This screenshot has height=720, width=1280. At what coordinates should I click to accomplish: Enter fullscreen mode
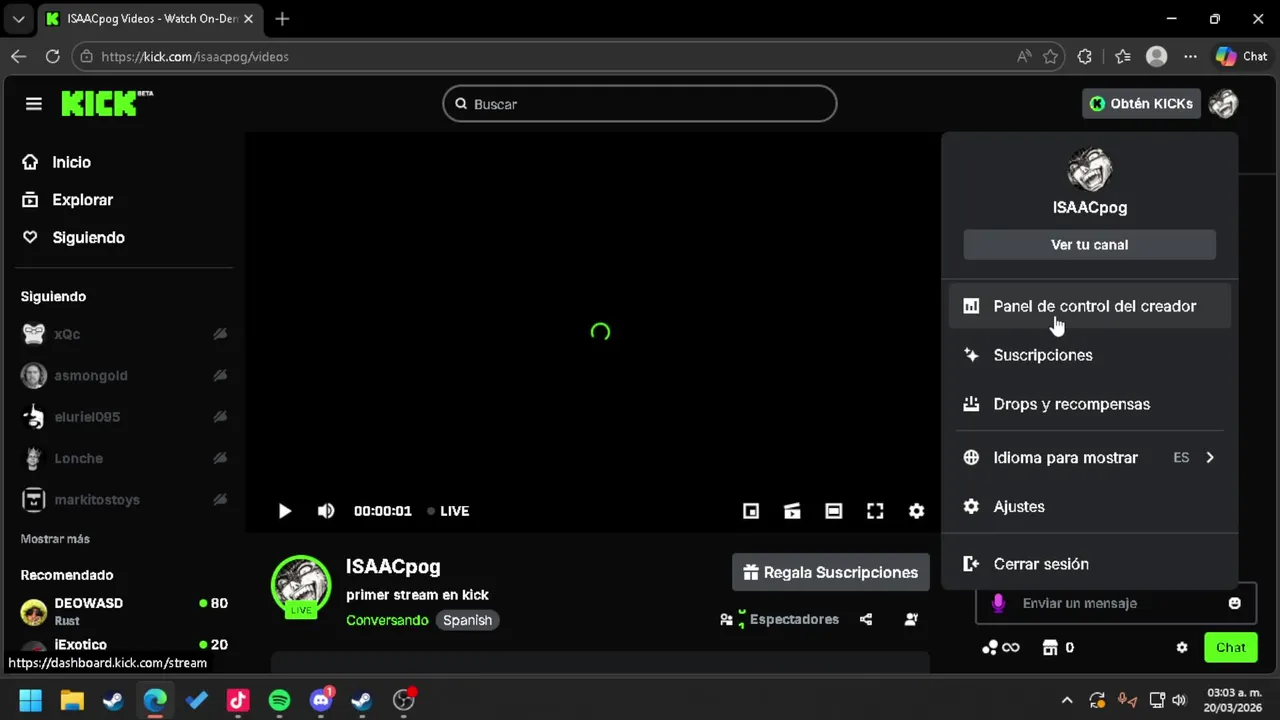click(875, 511)
